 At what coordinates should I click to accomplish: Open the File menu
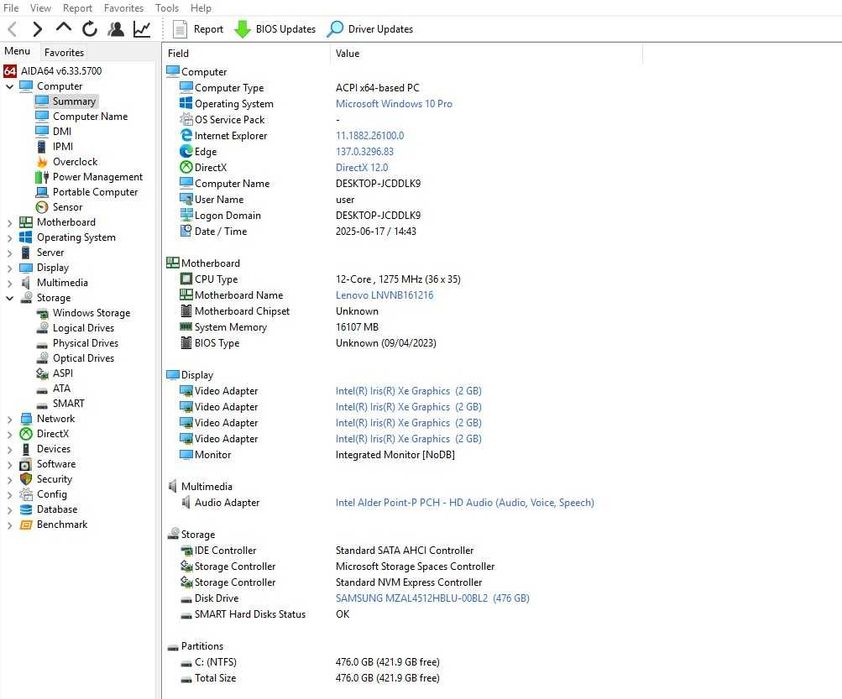[x=11, y=8]
